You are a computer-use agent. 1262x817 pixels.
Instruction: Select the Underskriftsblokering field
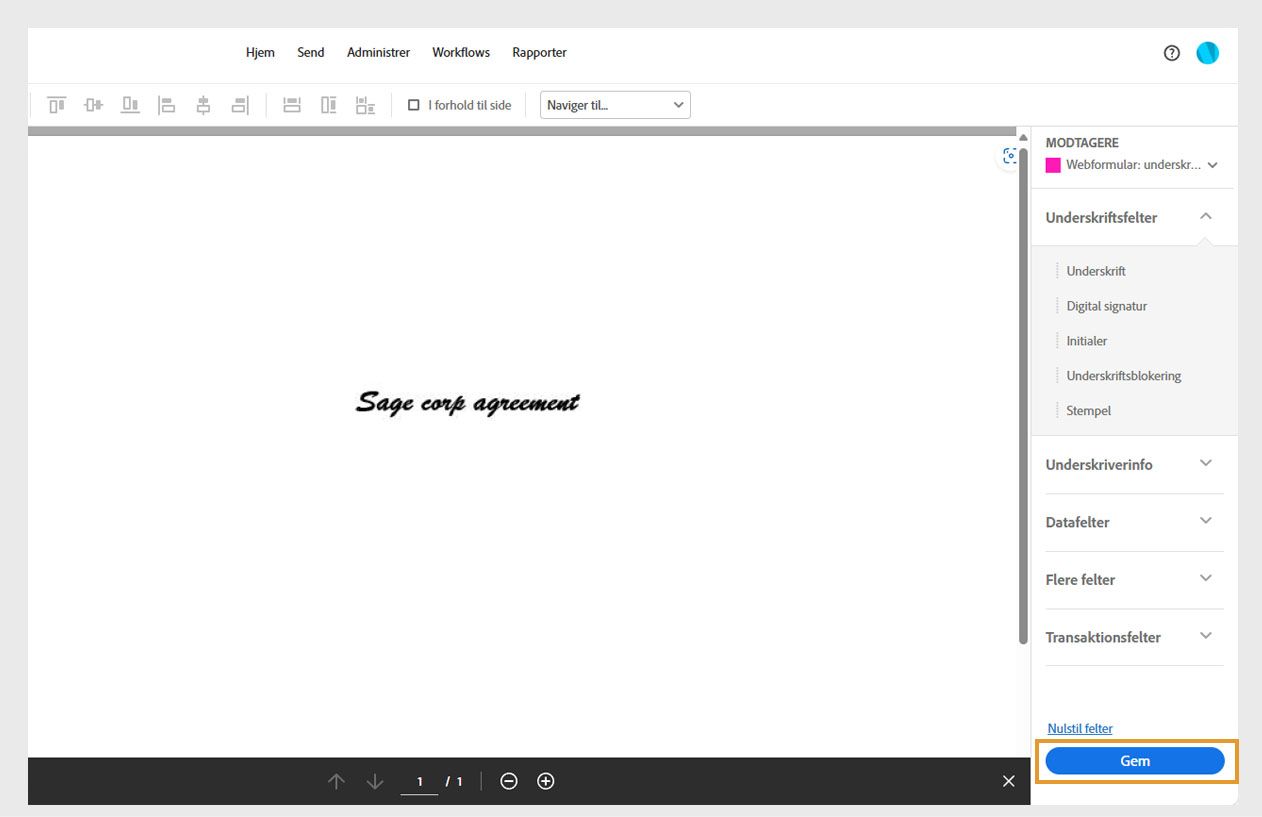click(1124, 376)
